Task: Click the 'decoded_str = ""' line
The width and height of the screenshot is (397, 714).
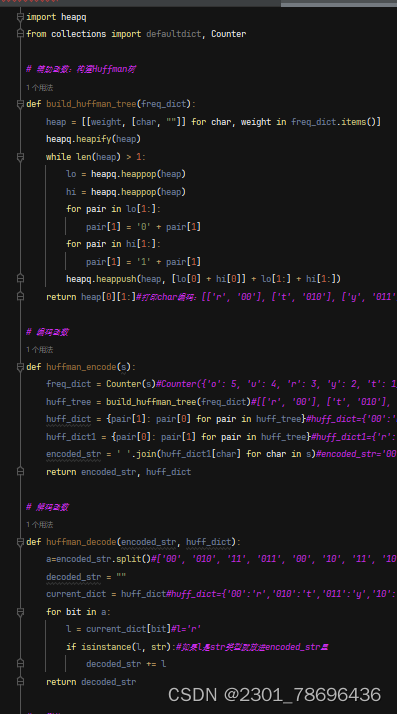Action: coord(86,577)
